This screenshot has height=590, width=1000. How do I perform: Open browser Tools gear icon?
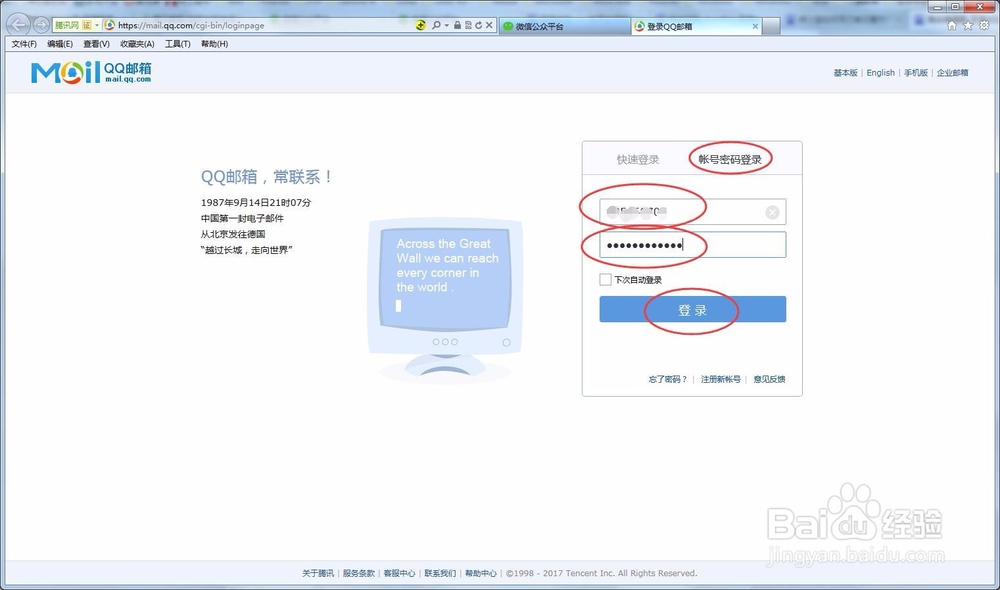[x=984, y=25]
